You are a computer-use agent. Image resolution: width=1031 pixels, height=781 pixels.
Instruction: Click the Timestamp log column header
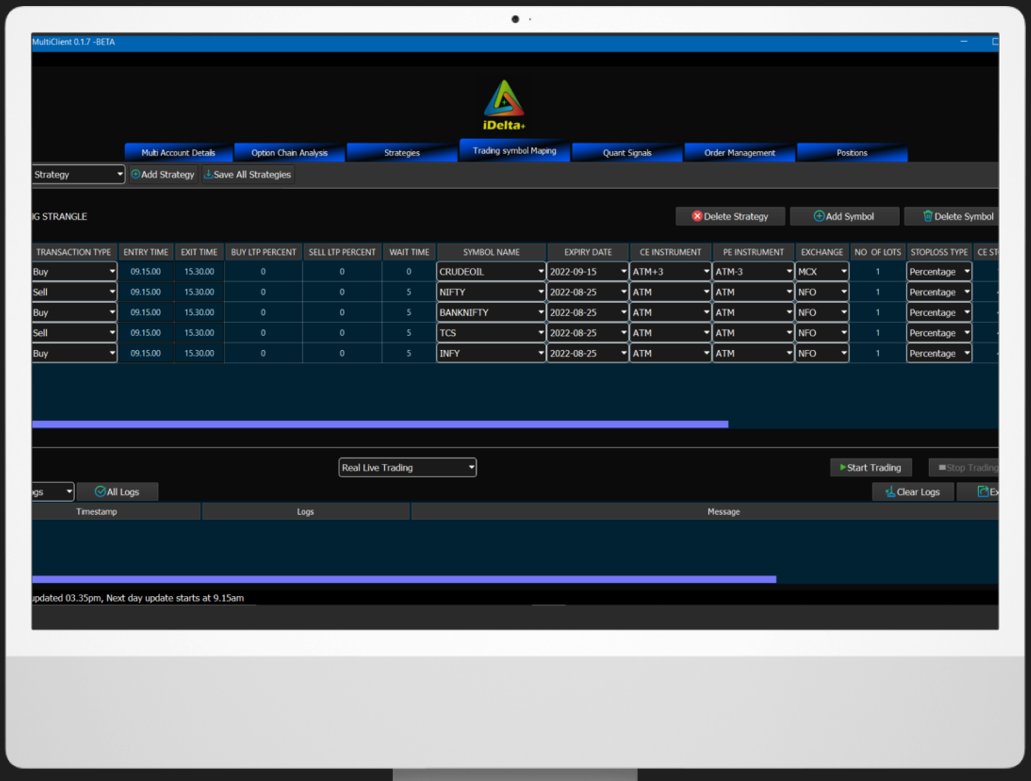click(x=97, y=511)
